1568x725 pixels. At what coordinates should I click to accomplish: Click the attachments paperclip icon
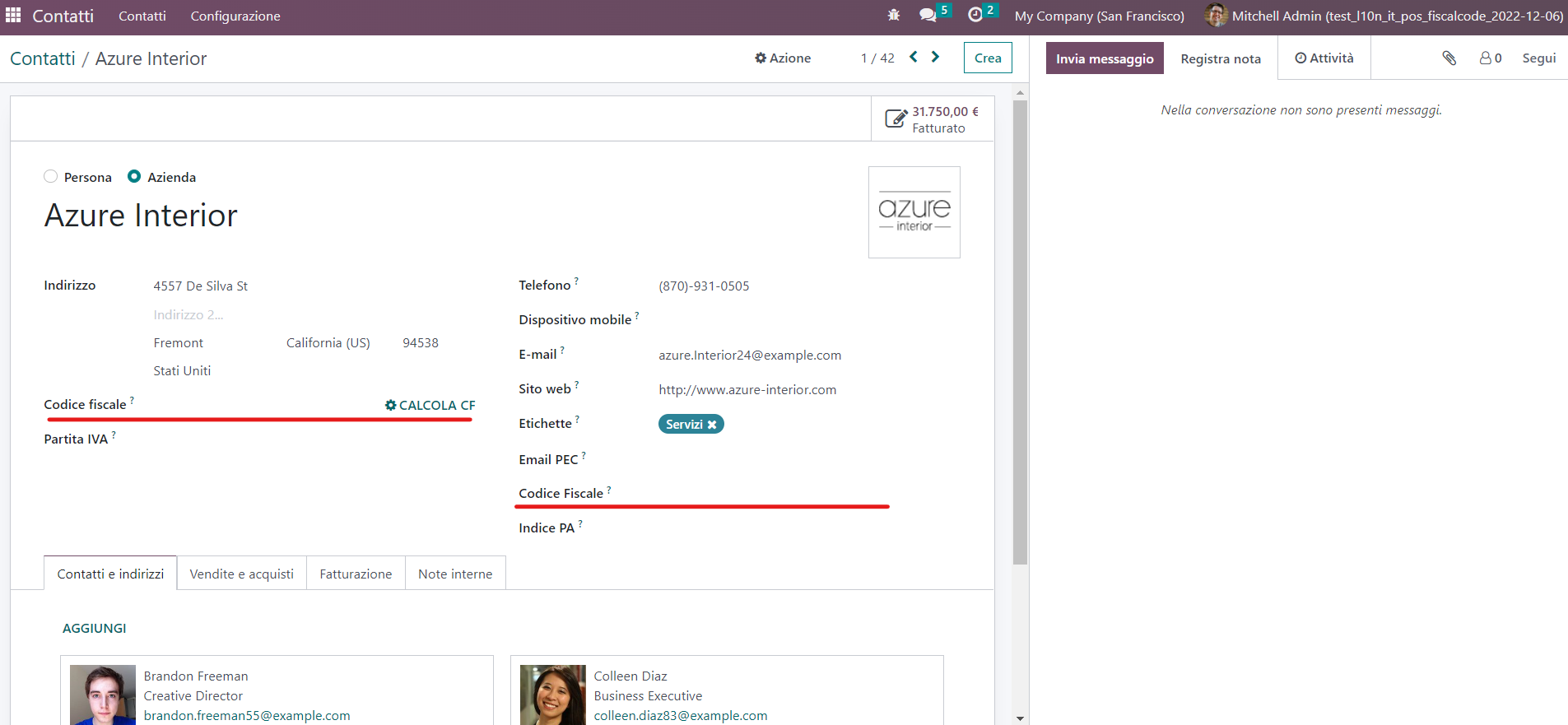(x=1449, y=58)
